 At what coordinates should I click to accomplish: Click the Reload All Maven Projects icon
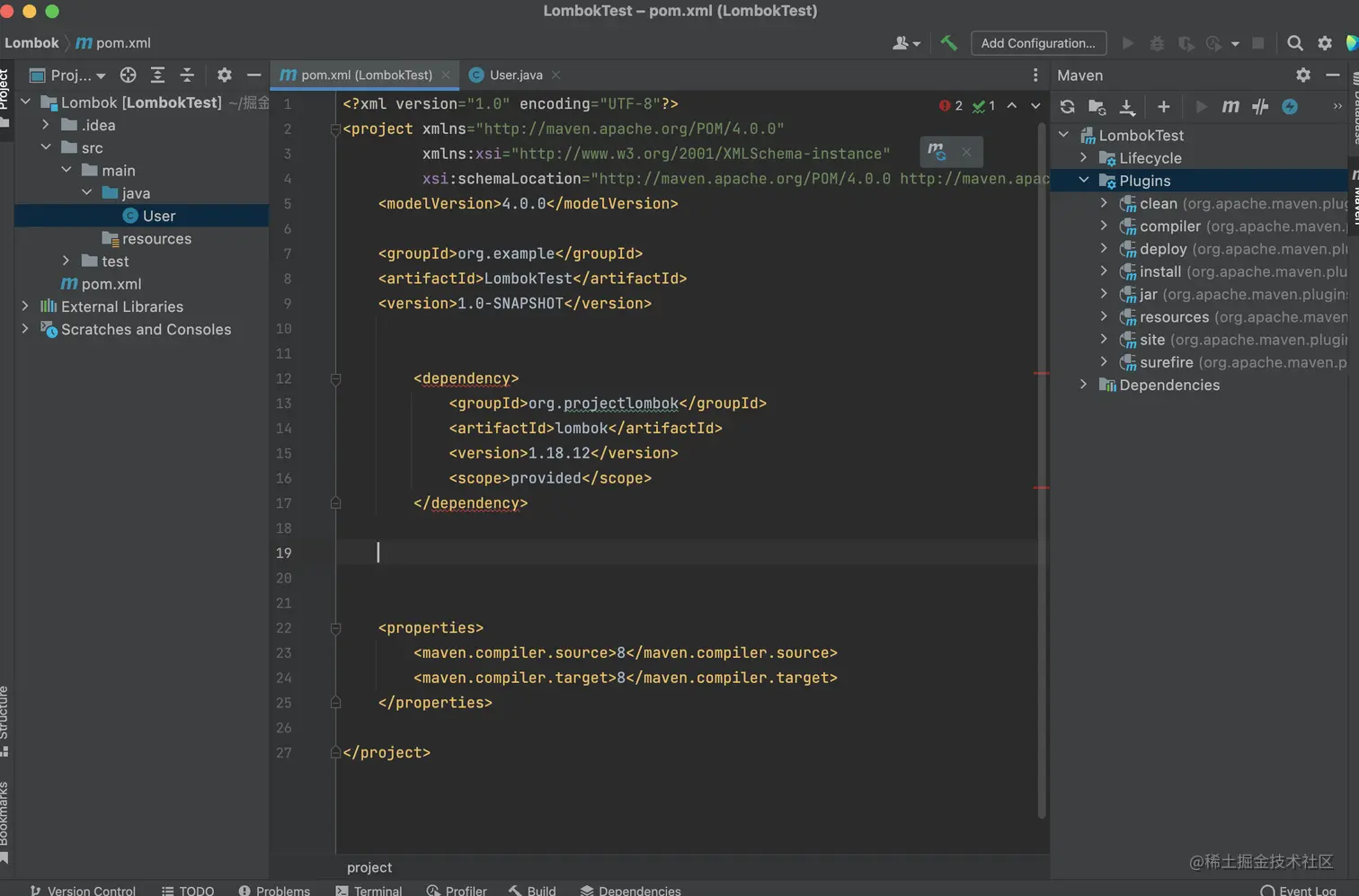[1067, 107]
